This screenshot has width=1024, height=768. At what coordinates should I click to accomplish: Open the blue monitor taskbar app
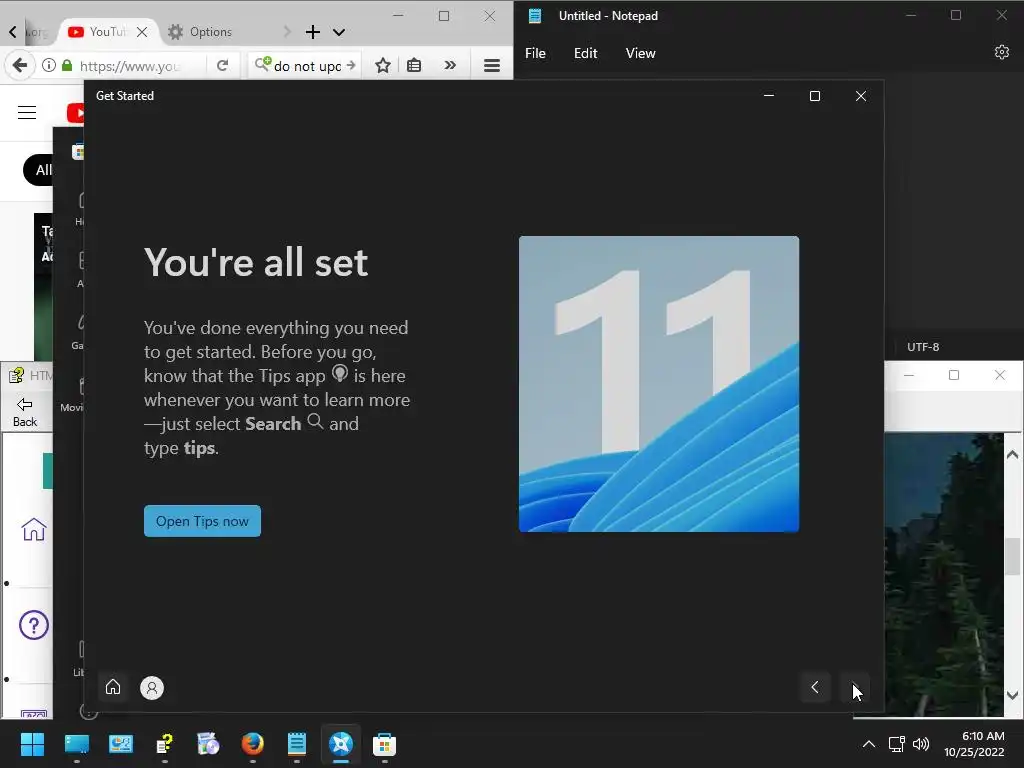[76, 744]
